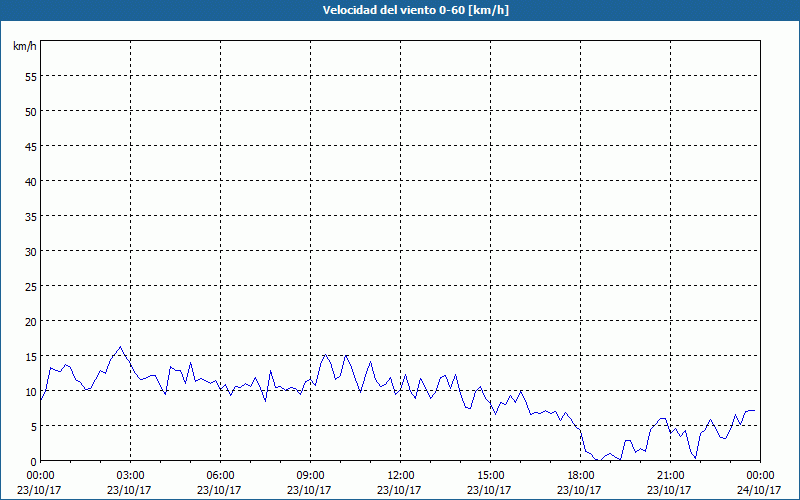Viewport: 800px width, 500px height.
Task: Select the y-axis value '10'
Action: tap(31, 391)
